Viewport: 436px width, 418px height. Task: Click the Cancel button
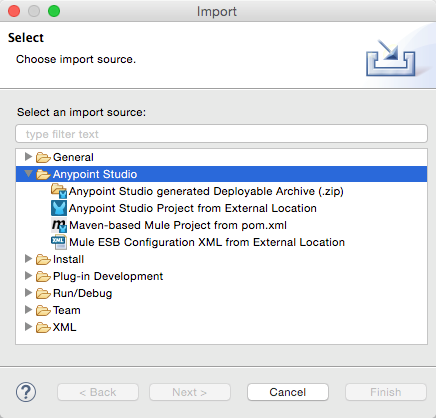tap(288, 392)
